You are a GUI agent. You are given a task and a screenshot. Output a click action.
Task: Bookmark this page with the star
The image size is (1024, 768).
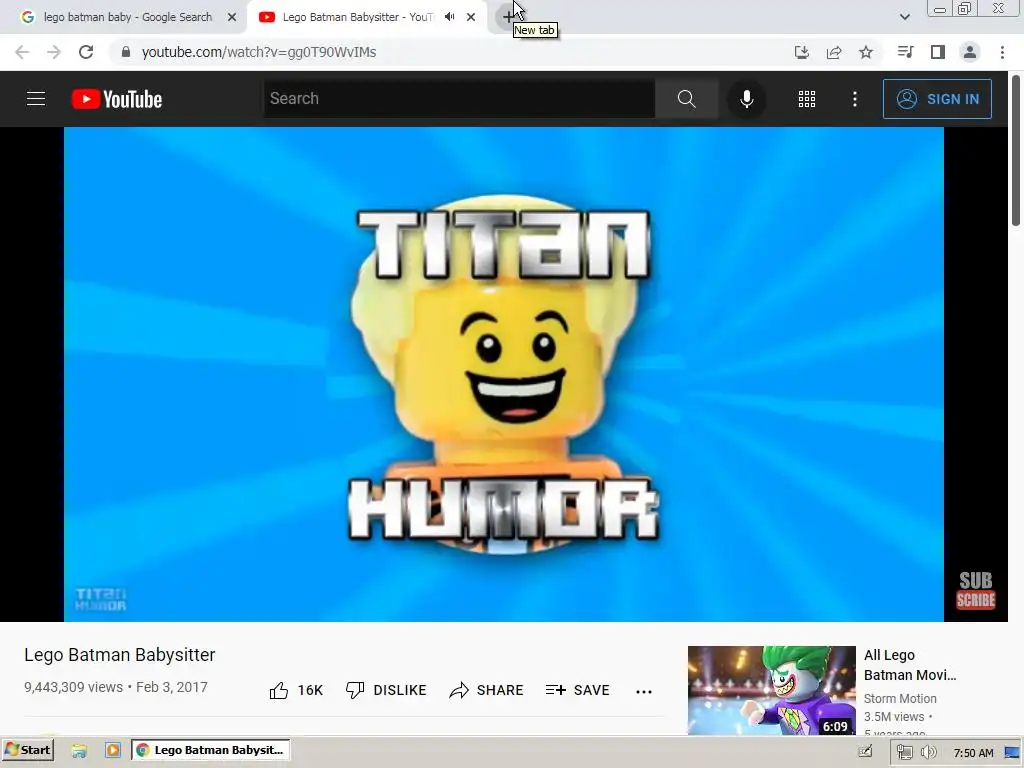tap(866, 52)
